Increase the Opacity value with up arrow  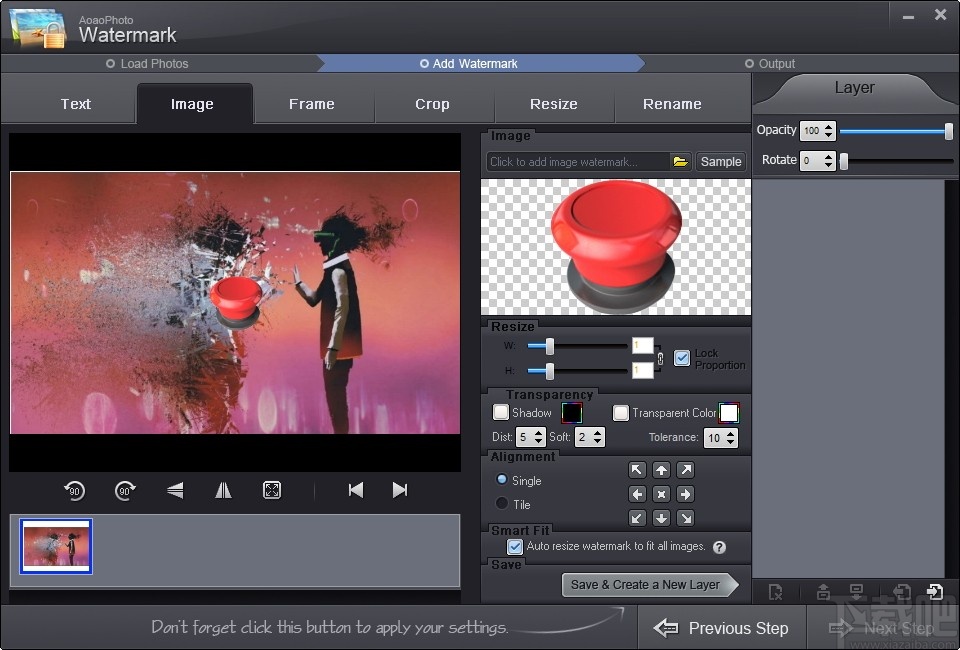pos(829,126)
